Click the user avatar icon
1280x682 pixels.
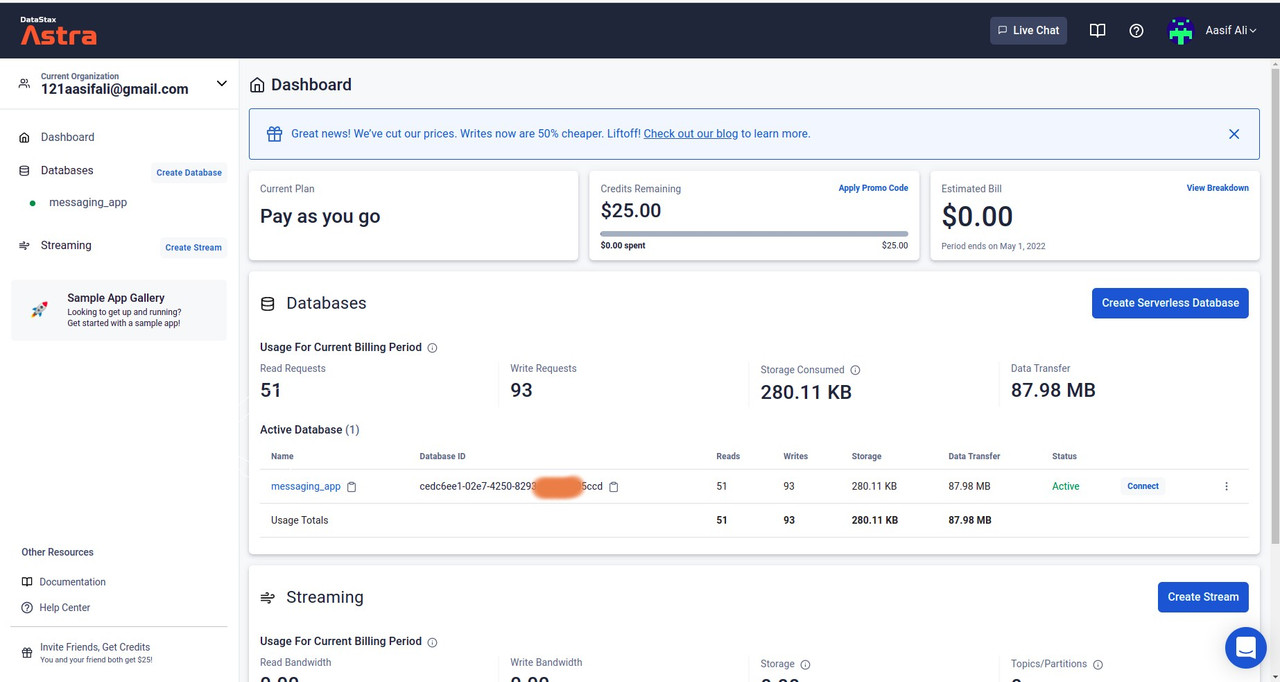[x=1181, y=31]
